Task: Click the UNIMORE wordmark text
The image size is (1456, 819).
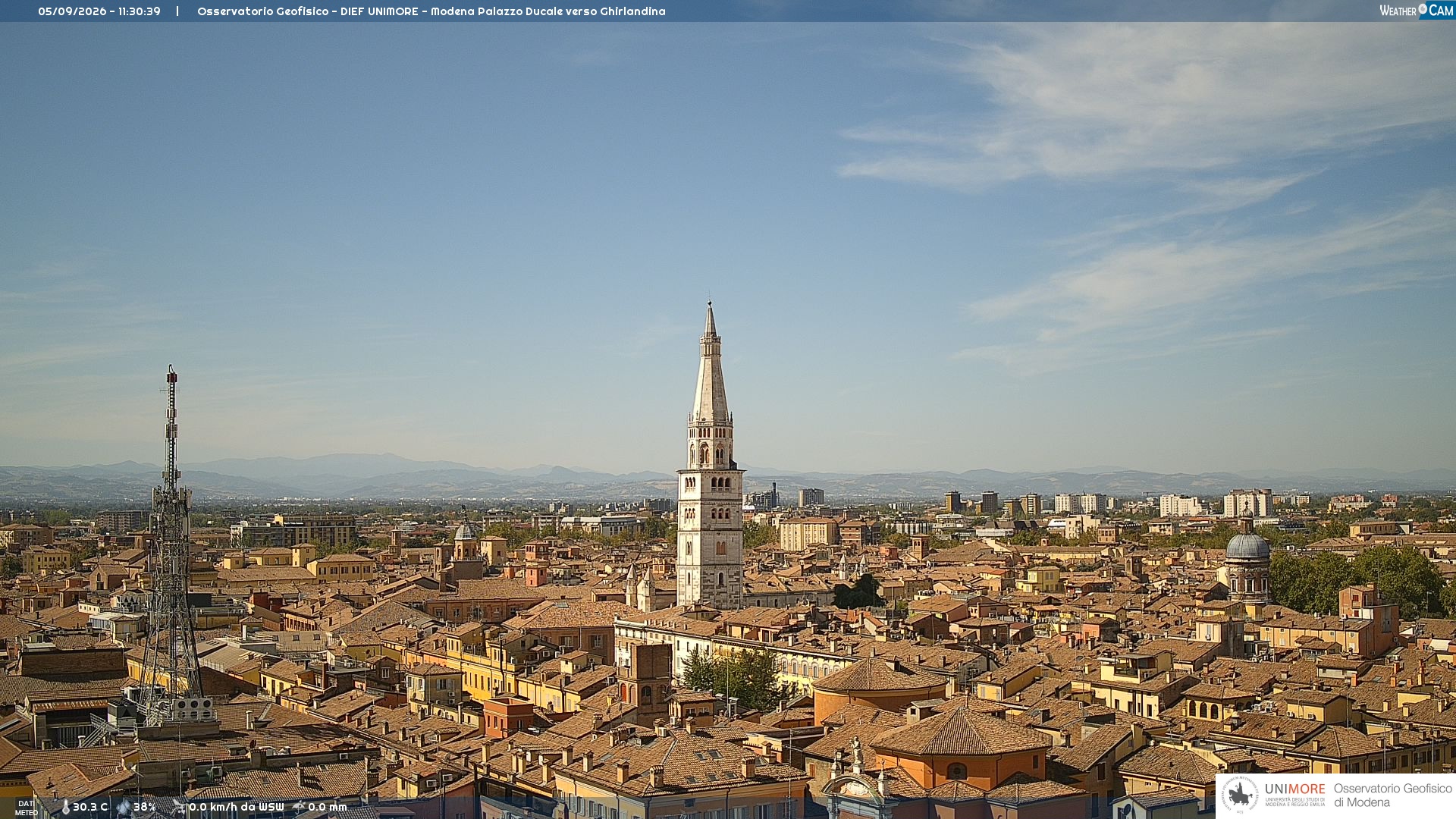Action: [1295, 789]
